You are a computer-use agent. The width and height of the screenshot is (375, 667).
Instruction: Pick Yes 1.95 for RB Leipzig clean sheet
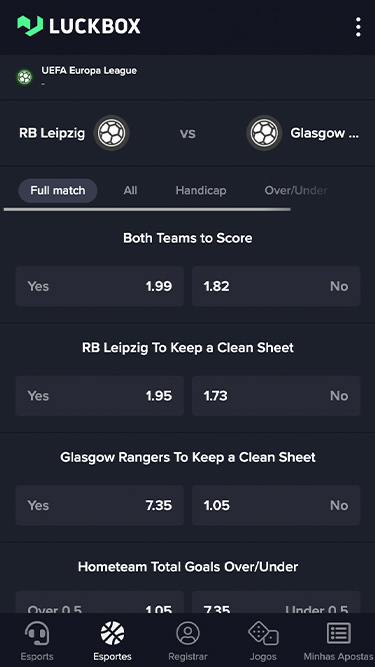pos(100,396)
